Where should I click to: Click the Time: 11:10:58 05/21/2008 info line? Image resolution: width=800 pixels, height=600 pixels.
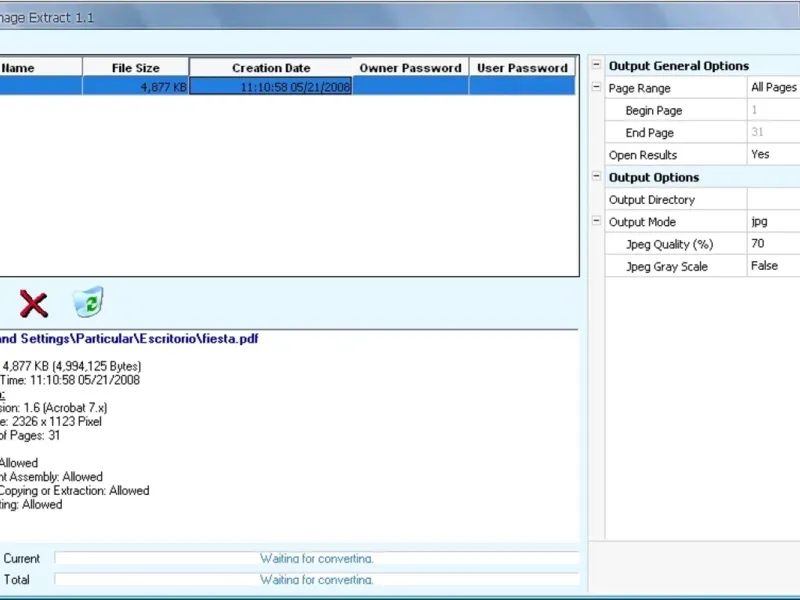click(70, 380)
